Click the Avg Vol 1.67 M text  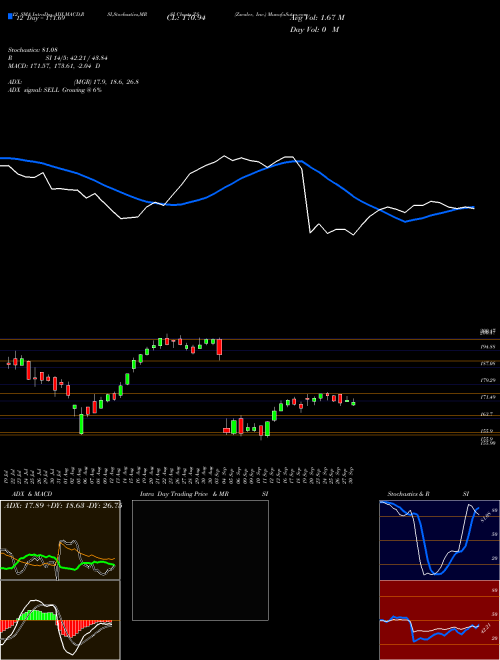coord(317,18)
